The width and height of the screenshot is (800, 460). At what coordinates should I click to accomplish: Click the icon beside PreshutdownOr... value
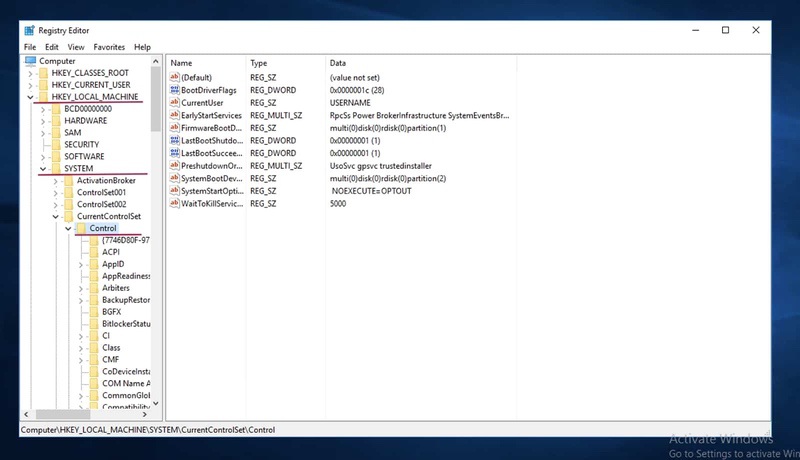pyautogui.click(x=174, y=165)
